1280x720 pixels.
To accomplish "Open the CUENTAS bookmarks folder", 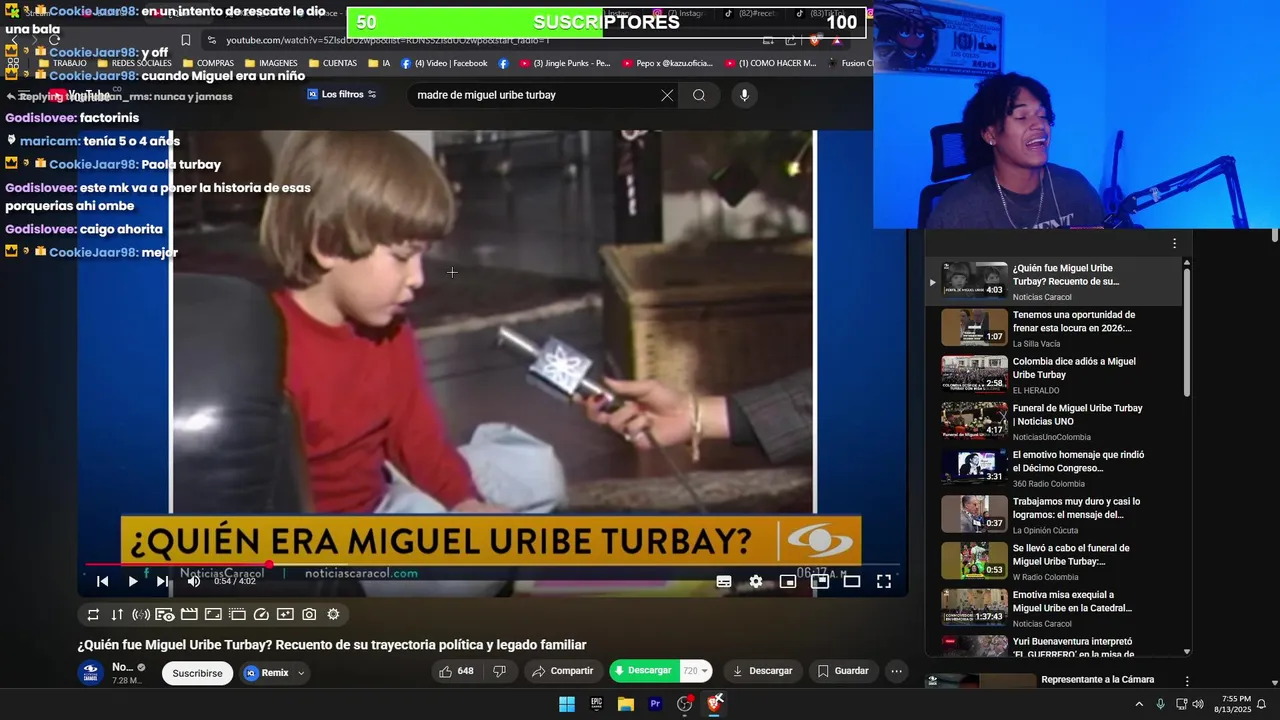I will click(x=333, y=63).
